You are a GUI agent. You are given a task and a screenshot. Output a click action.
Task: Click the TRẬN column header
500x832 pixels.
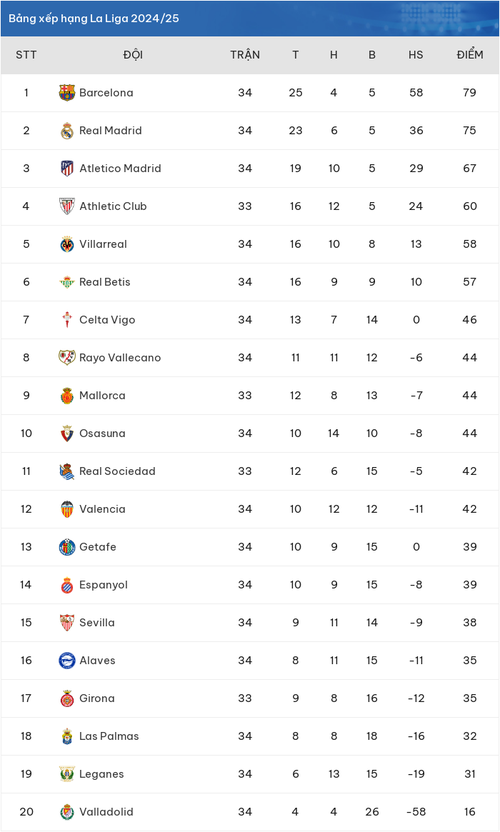245,55
